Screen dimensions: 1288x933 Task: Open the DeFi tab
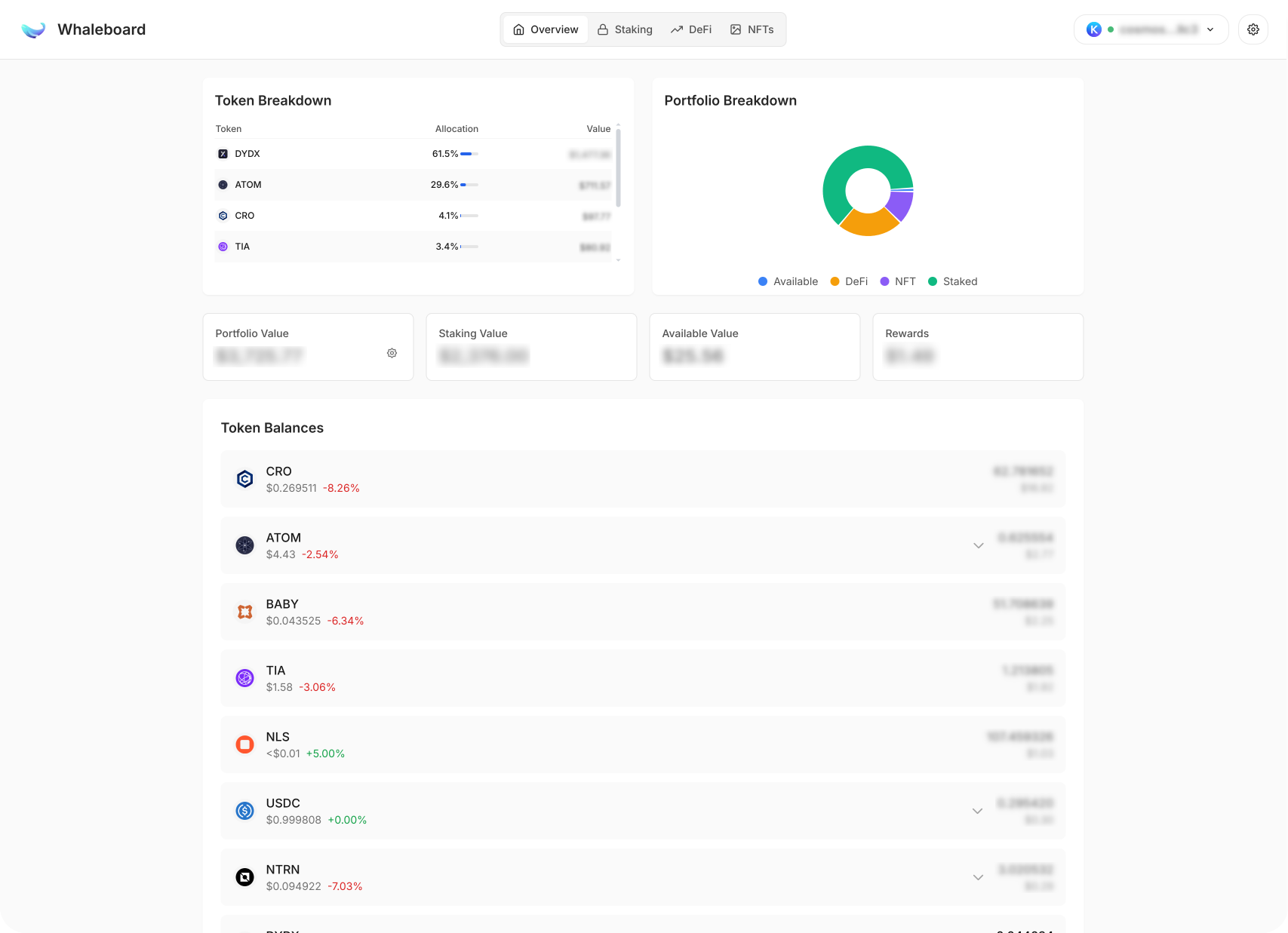(x=691, y=29)
